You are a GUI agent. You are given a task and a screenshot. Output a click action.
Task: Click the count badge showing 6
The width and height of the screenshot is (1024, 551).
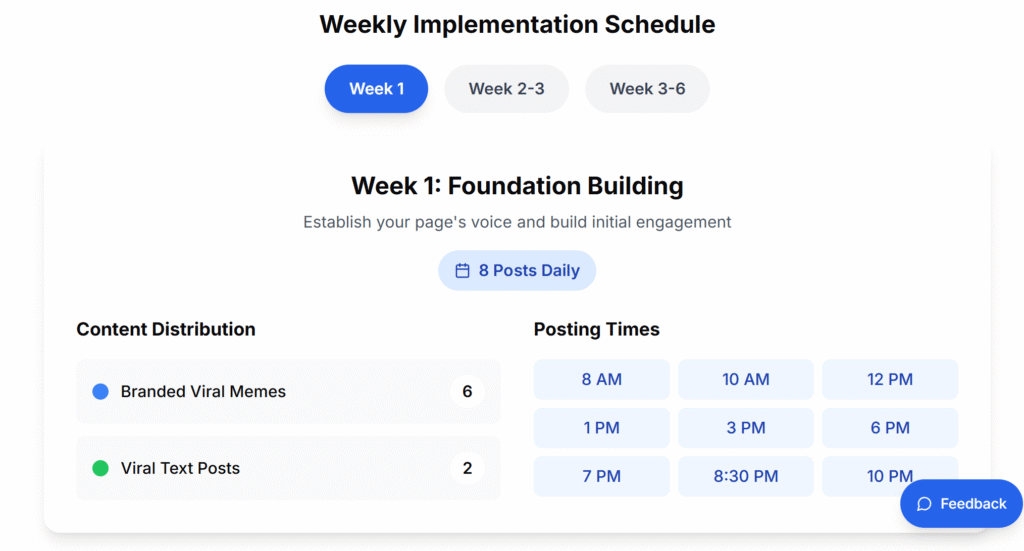coord(467,392)
